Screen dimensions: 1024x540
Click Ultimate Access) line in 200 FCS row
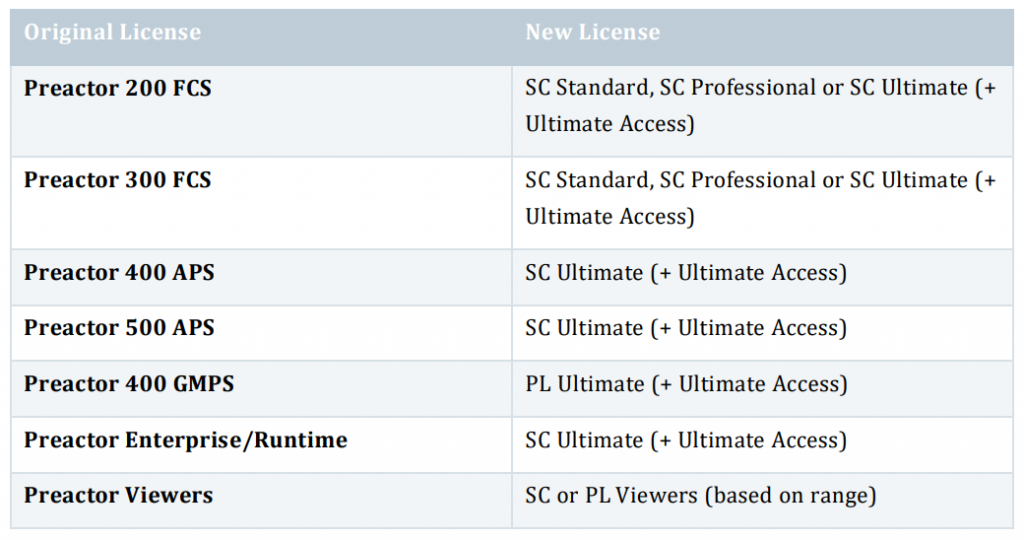point(610,124)
